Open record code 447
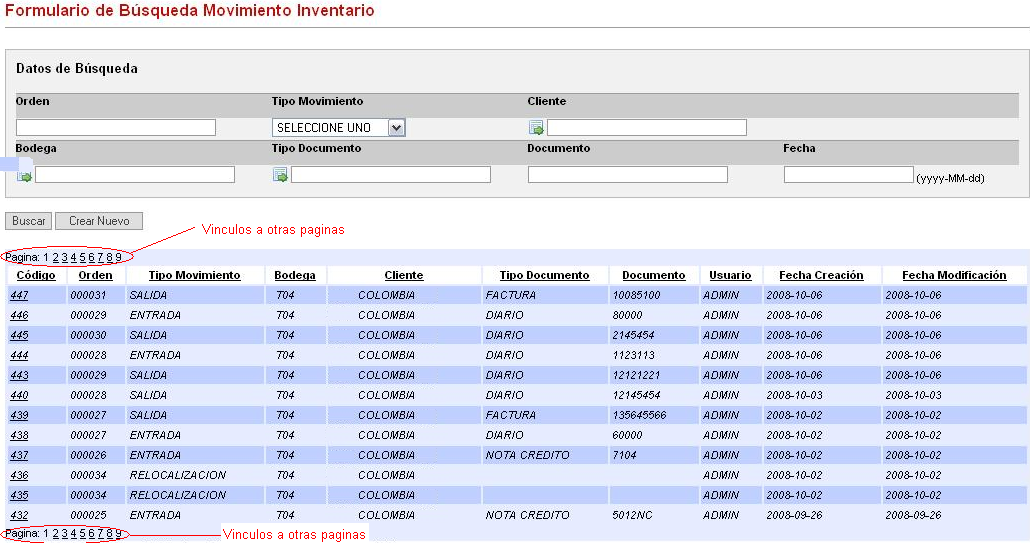This screenshot has width=1030, height=543. coord(19,296)
